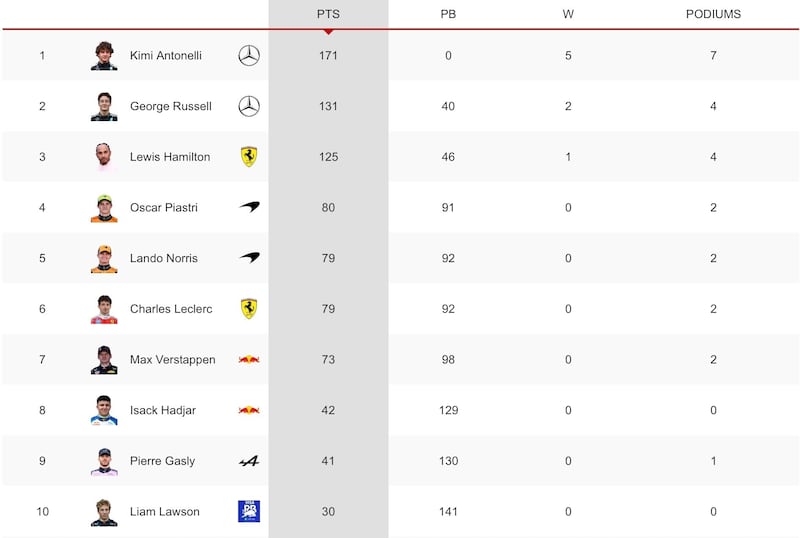Sort table by the PODIUMS column header
This screenshot has width=800, height=538.
pyautogui.click(x=713, y=14)
